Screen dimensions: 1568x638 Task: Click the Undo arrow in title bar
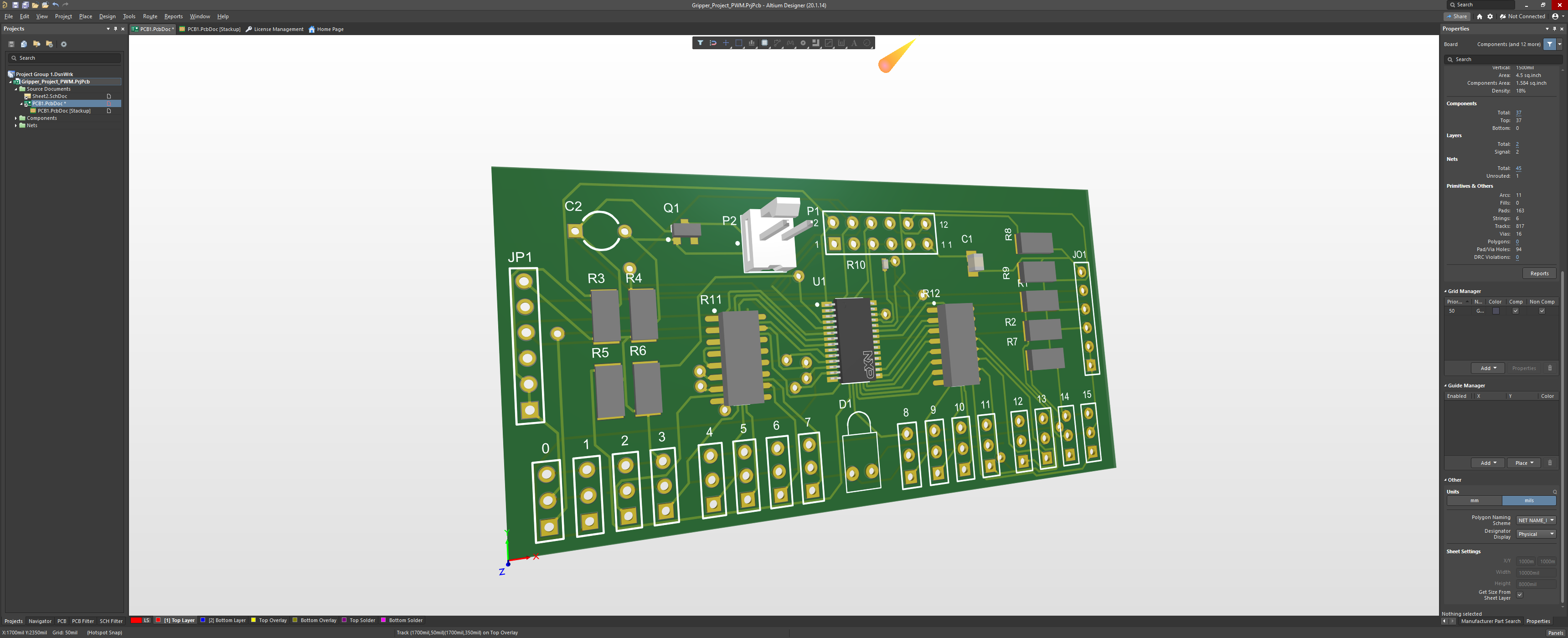coord(56,5)
